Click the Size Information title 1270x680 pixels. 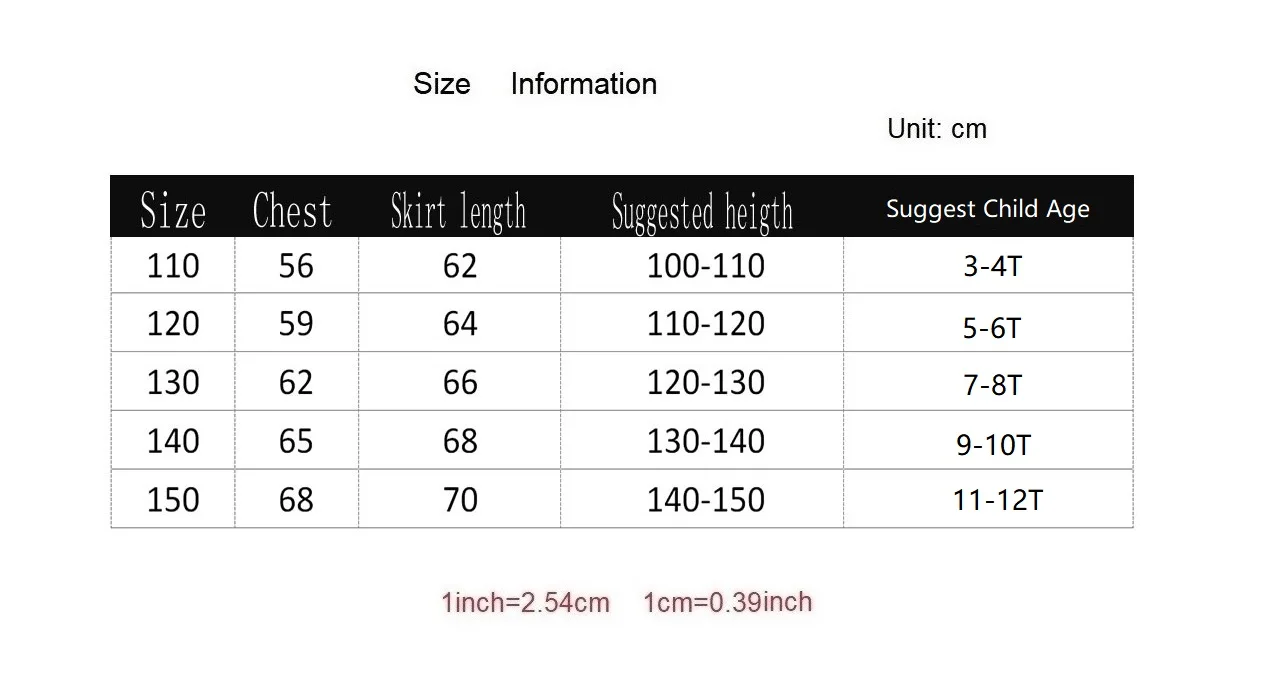[535, 84]
